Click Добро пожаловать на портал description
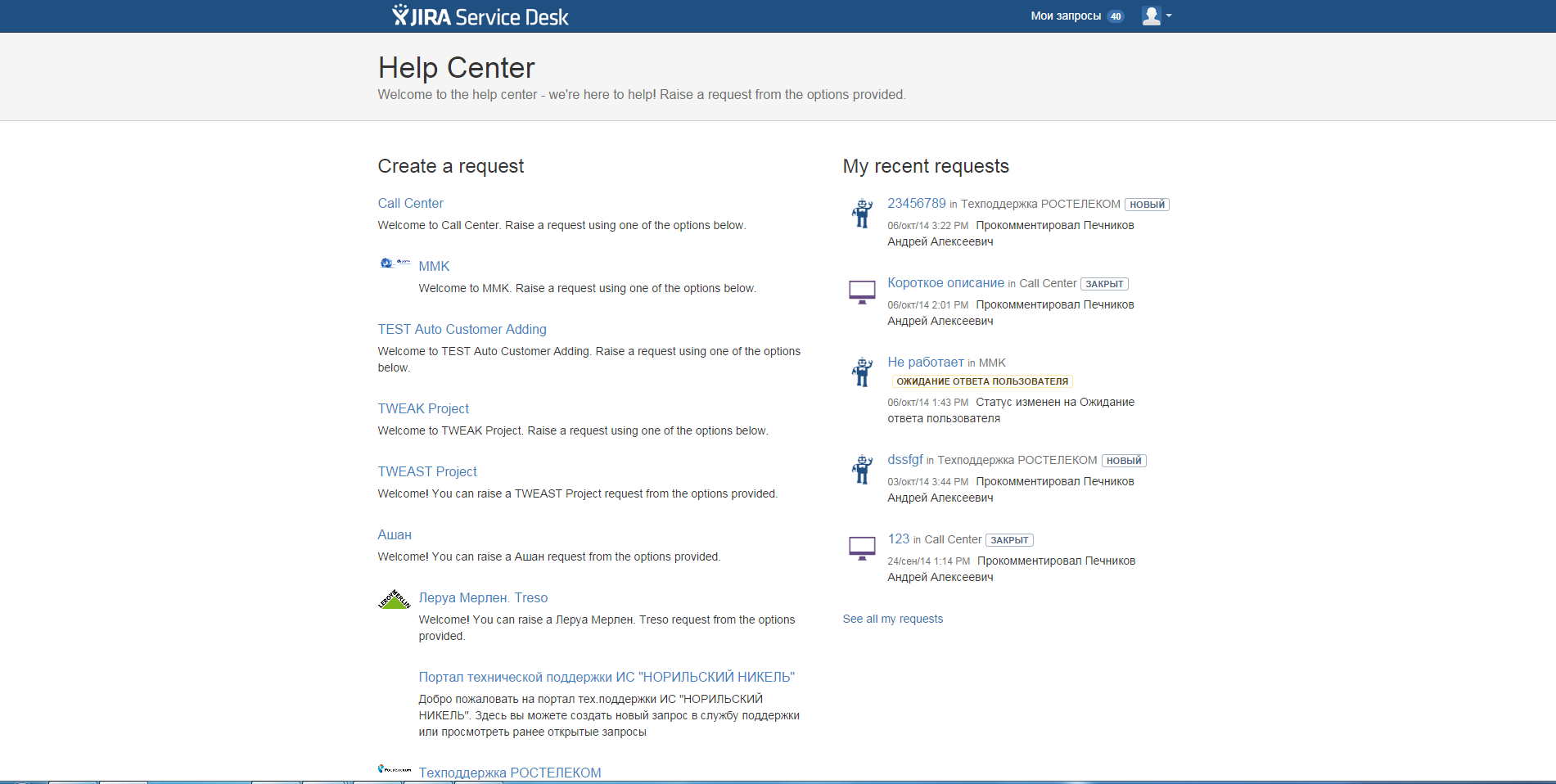The height and width of the screenshot is (784, 1556). 609,715
